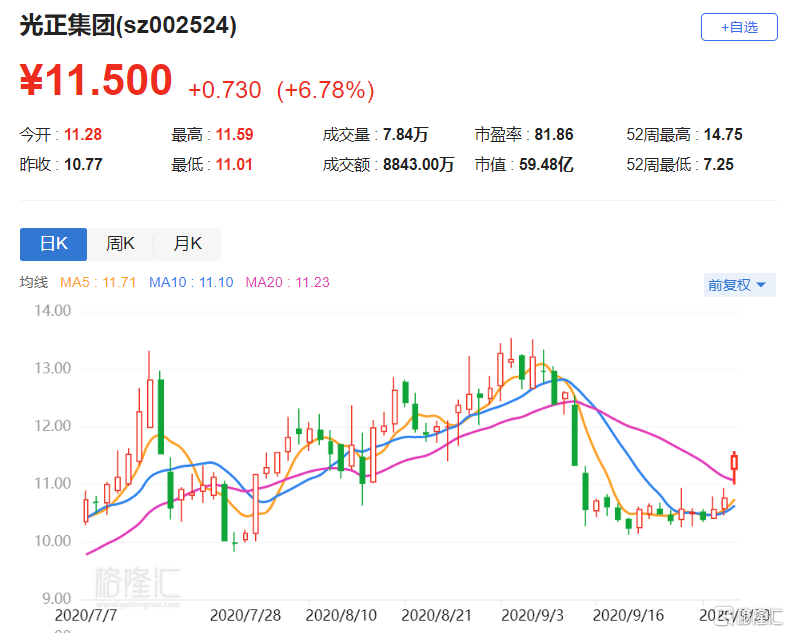Screen dimensions: 789x633
Task: Select stock title 光正集团(sz002524)
Action: (x=128, y=25)
